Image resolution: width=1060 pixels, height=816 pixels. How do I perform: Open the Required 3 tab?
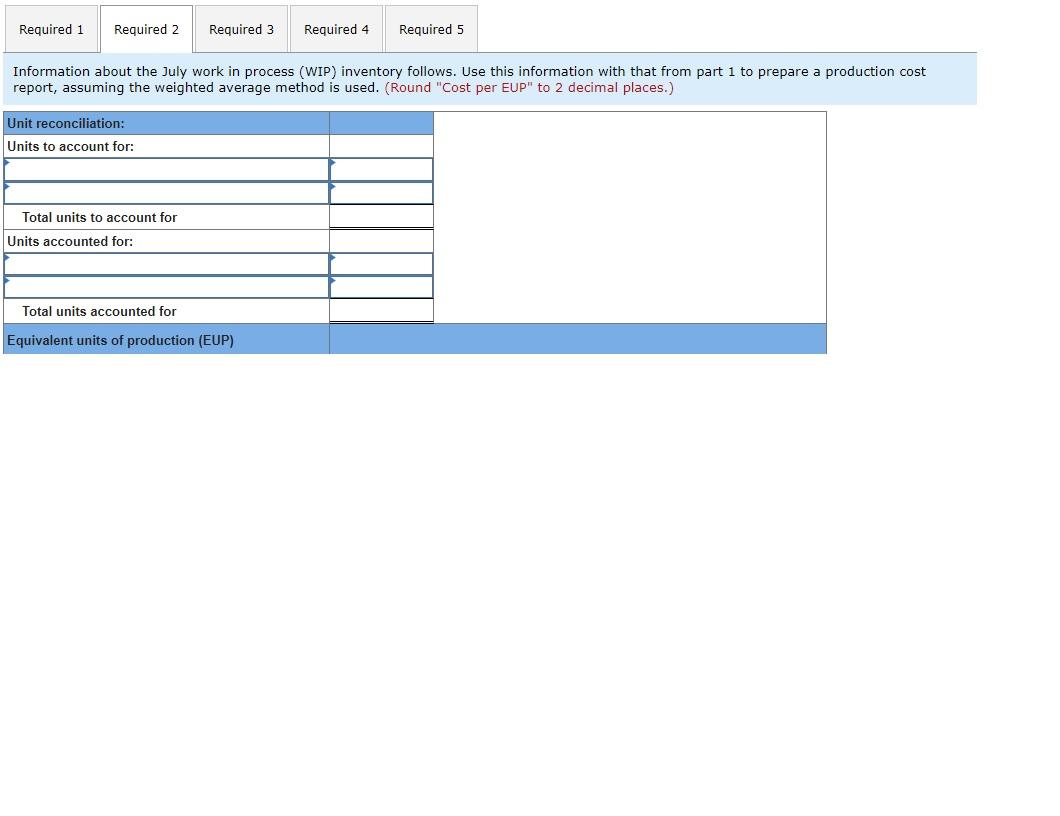(x=241, y=29)
